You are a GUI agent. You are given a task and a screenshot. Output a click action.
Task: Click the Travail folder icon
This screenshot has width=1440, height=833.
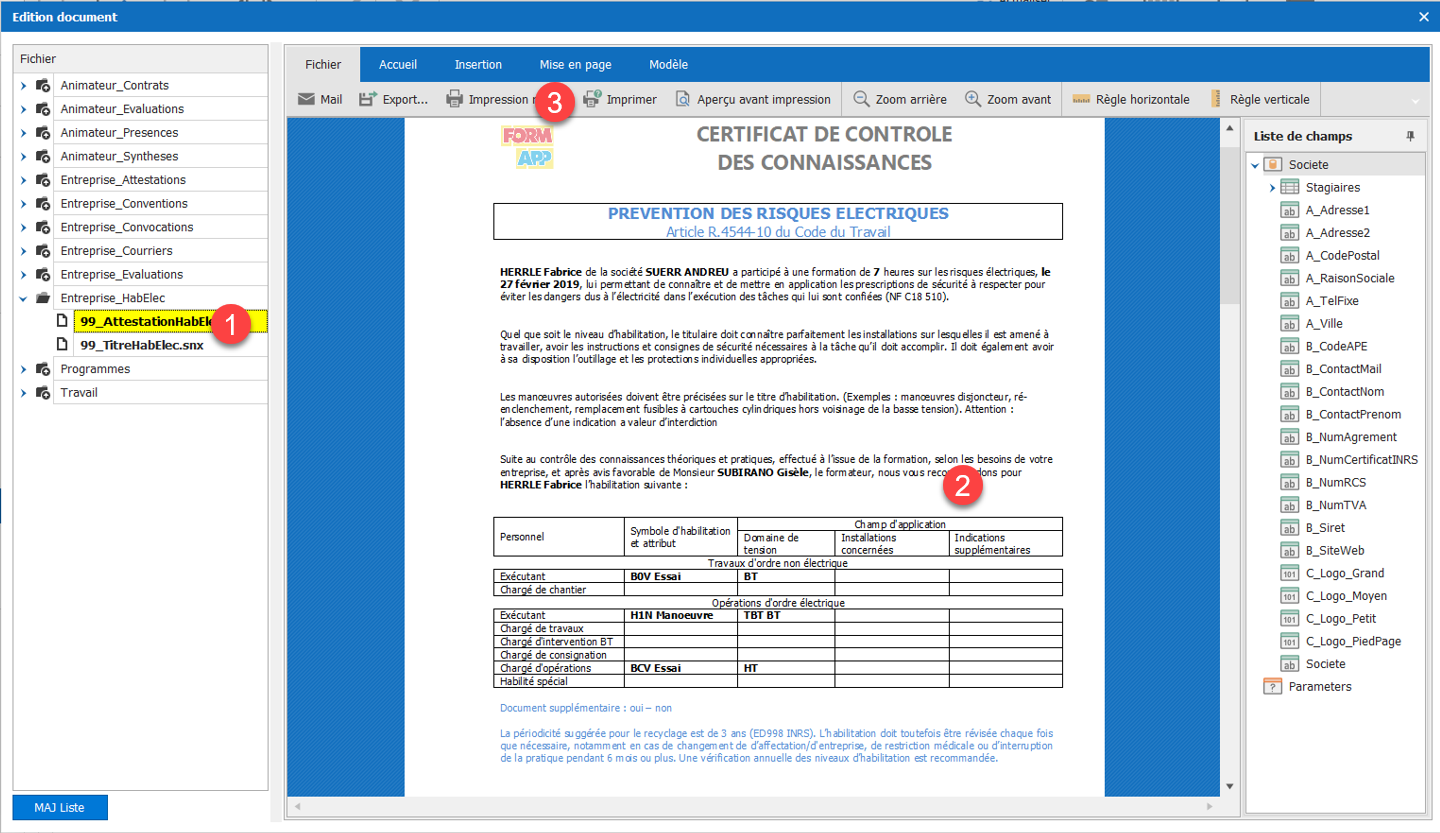point(43,393)
